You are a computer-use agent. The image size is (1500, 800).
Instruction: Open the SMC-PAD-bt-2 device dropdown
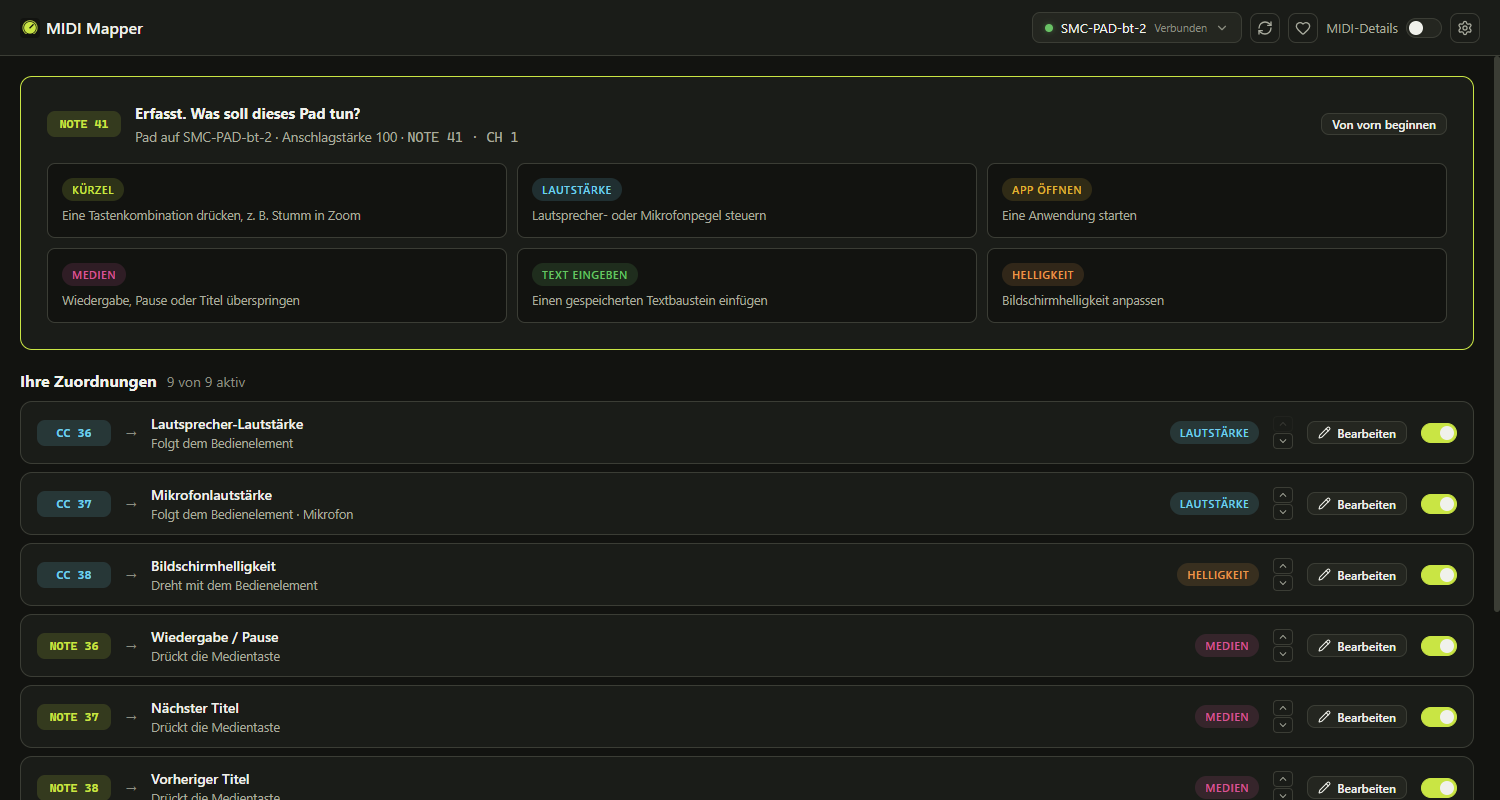[x=1136, y=28]
